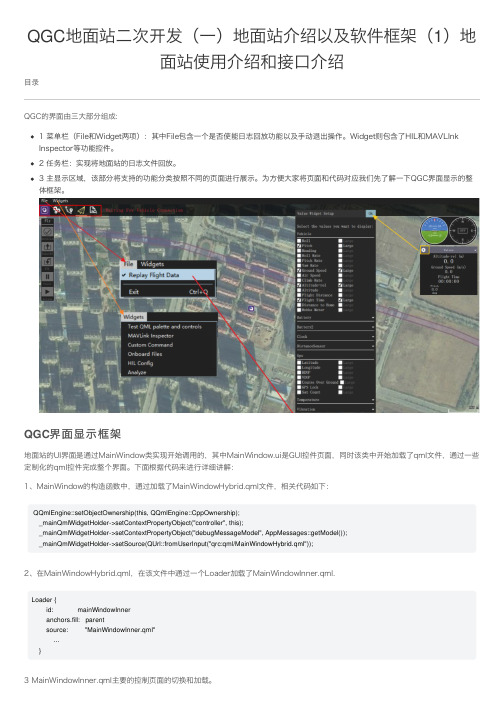Click the article title text
The image size is (504, 713).
pyautogui.click(x=252, y=48)
